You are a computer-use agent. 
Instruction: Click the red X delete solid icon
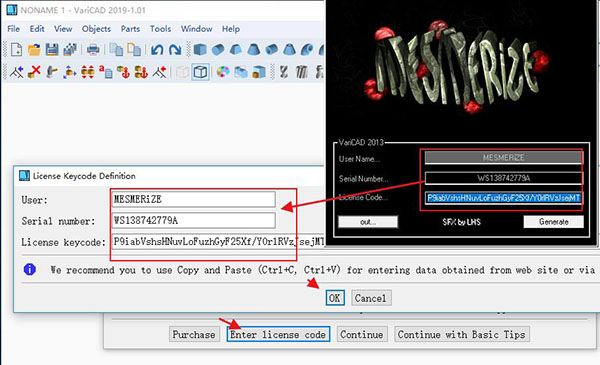point(34,72)
